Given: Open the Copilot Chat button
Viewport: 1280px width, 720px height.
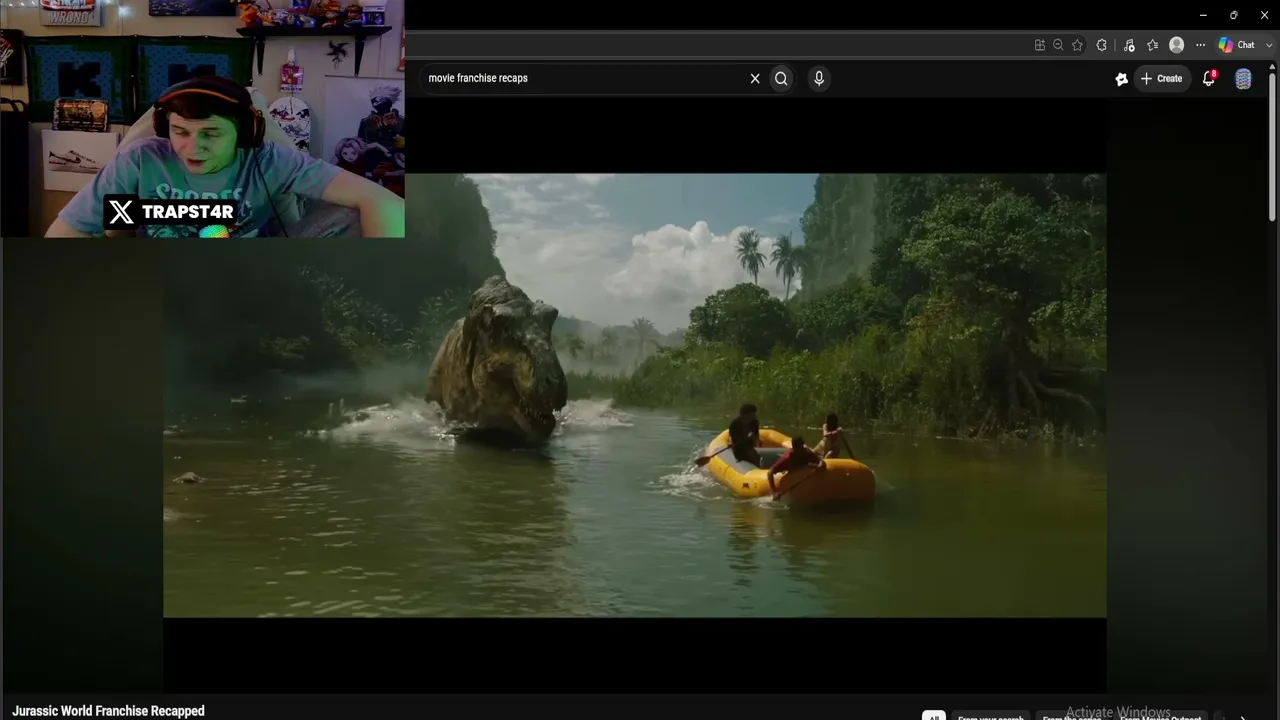Looking at the screenshot, I should coord(1236,45).
